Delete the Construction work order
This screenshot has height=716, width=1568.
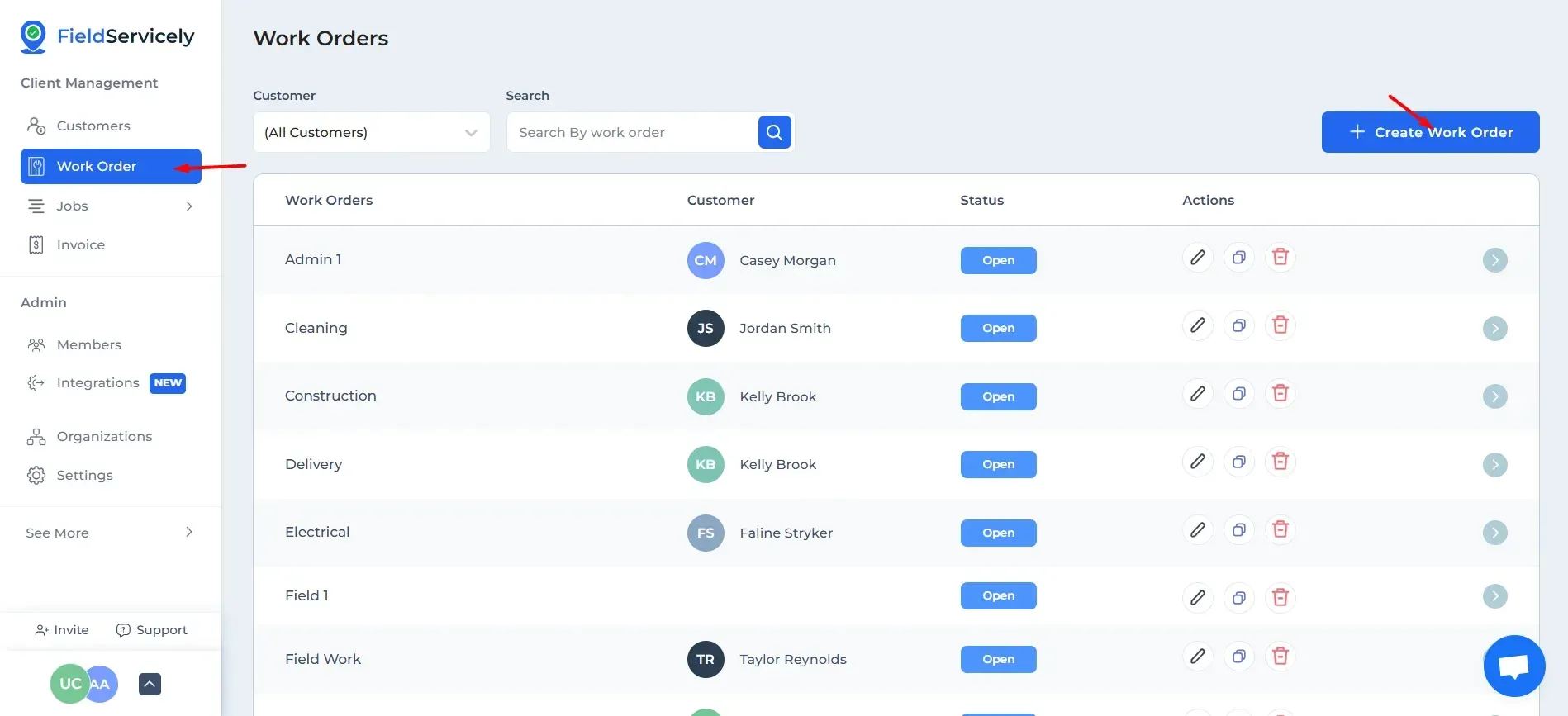pos(1280,394)
